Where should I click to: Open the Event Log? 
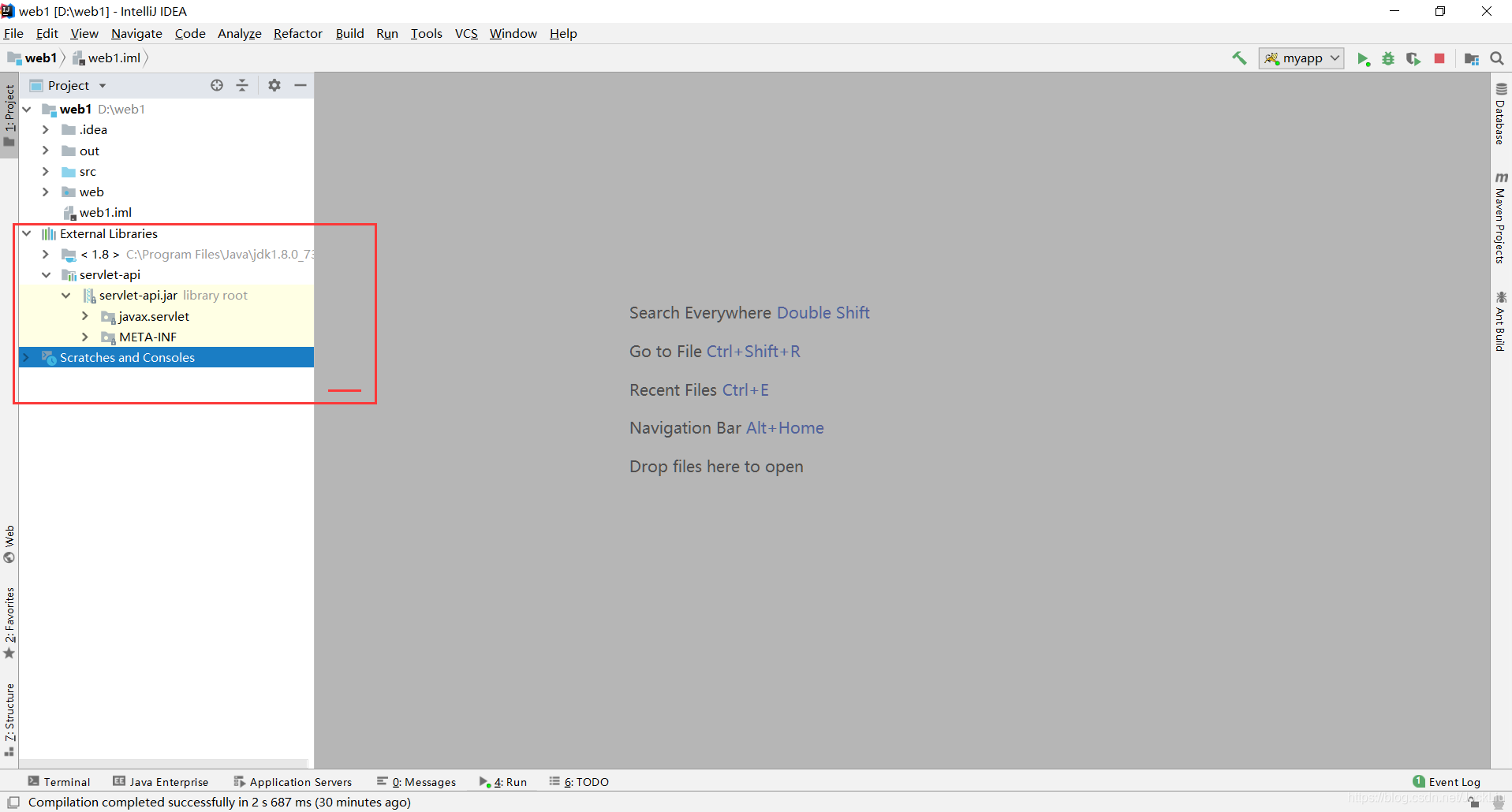pos(1447,782)
